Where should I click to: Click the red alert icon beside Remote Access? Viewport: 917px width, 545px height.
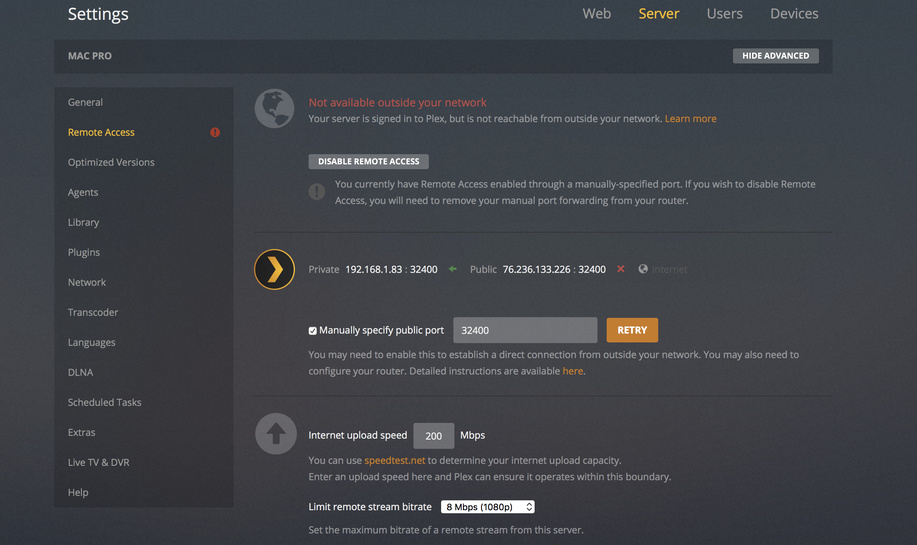click(x=215, y=132)
